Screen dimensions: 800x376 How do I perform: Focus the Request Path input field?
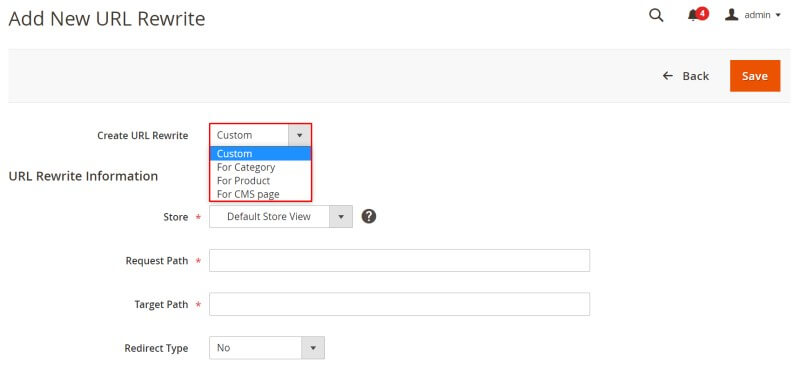399,260
